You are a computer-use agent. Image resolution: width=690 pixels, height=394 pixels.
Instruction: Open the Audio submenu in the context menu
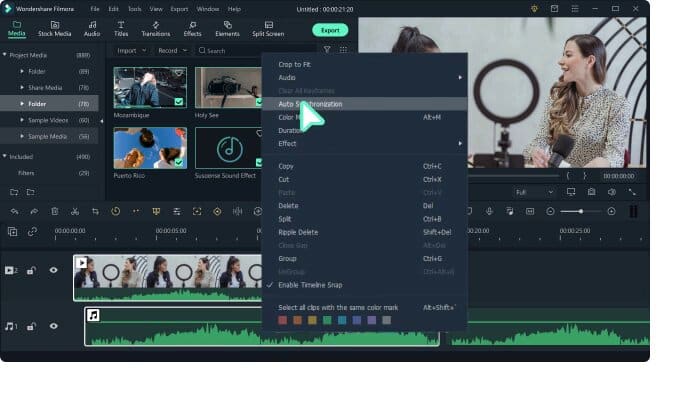pyautogui.click(x=364, y=77)
